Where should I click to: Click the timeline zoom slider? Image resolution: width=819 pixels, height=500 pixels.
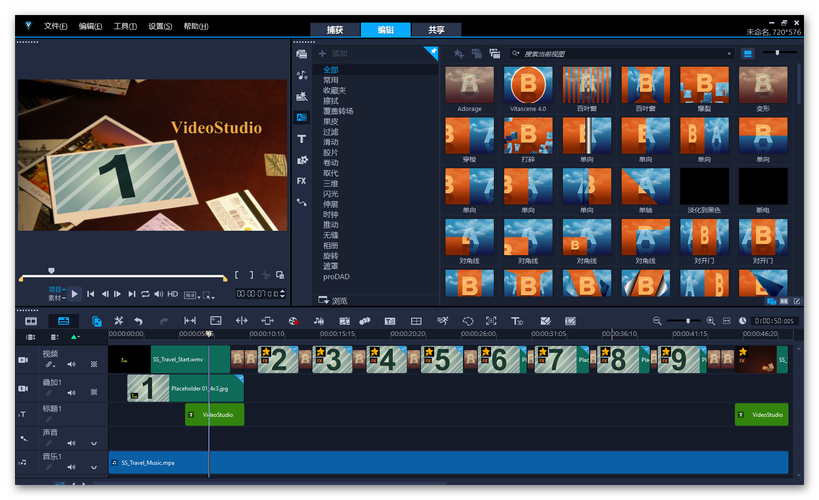tap(684, 321)
